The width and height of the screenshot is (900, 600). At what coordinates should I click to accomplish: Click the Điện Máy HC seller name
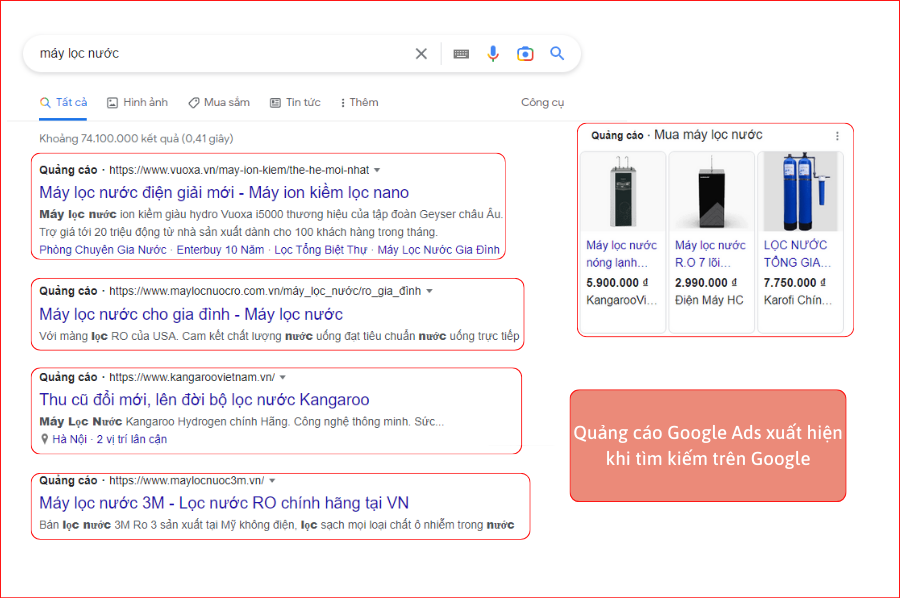(x=709, y=300)
